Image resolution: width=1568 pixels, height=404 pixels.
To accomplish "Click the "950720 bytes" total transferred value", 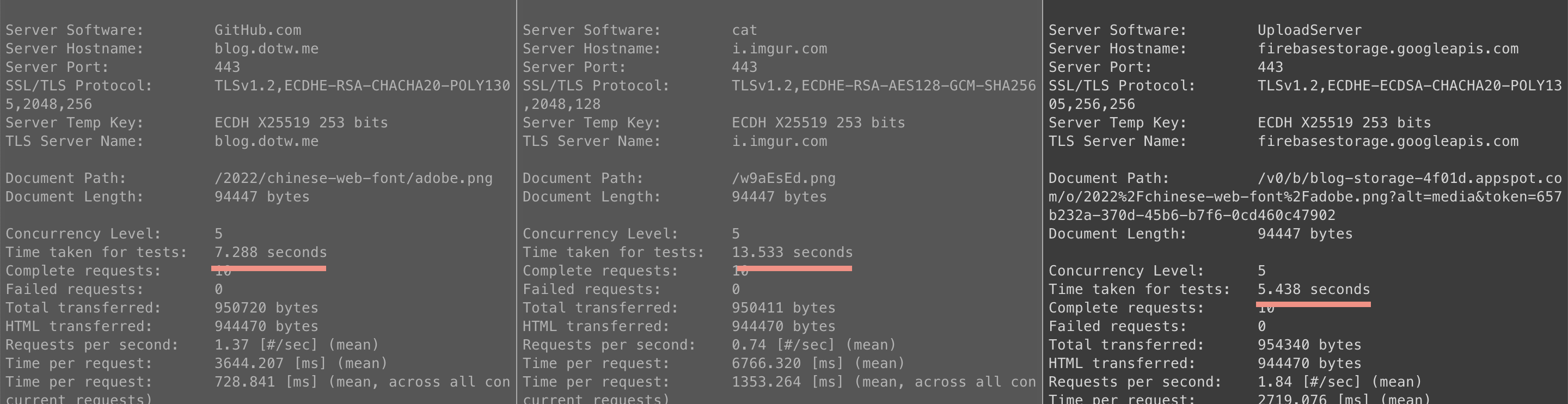I will 266,308.
